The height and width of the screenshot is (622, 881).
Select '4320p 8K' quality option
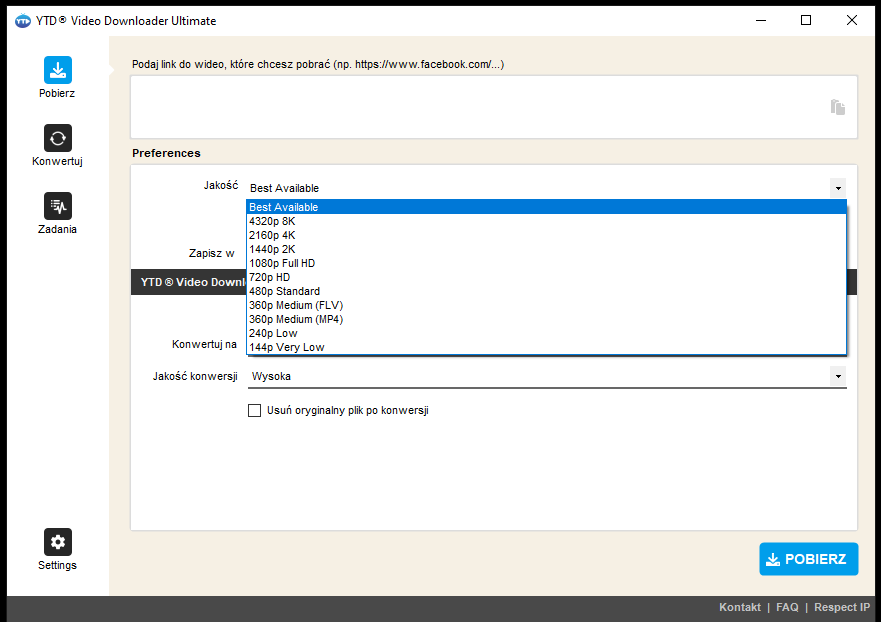tap(546, 221)
